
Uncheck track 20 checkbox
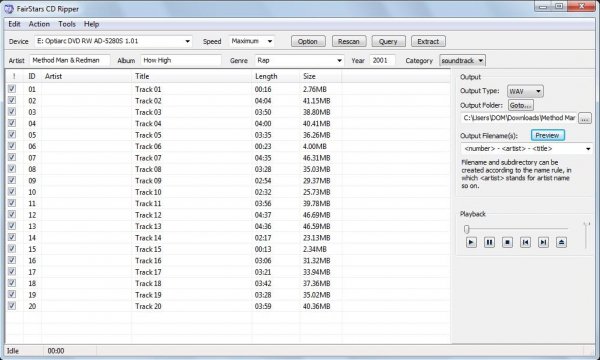[12, 306]
